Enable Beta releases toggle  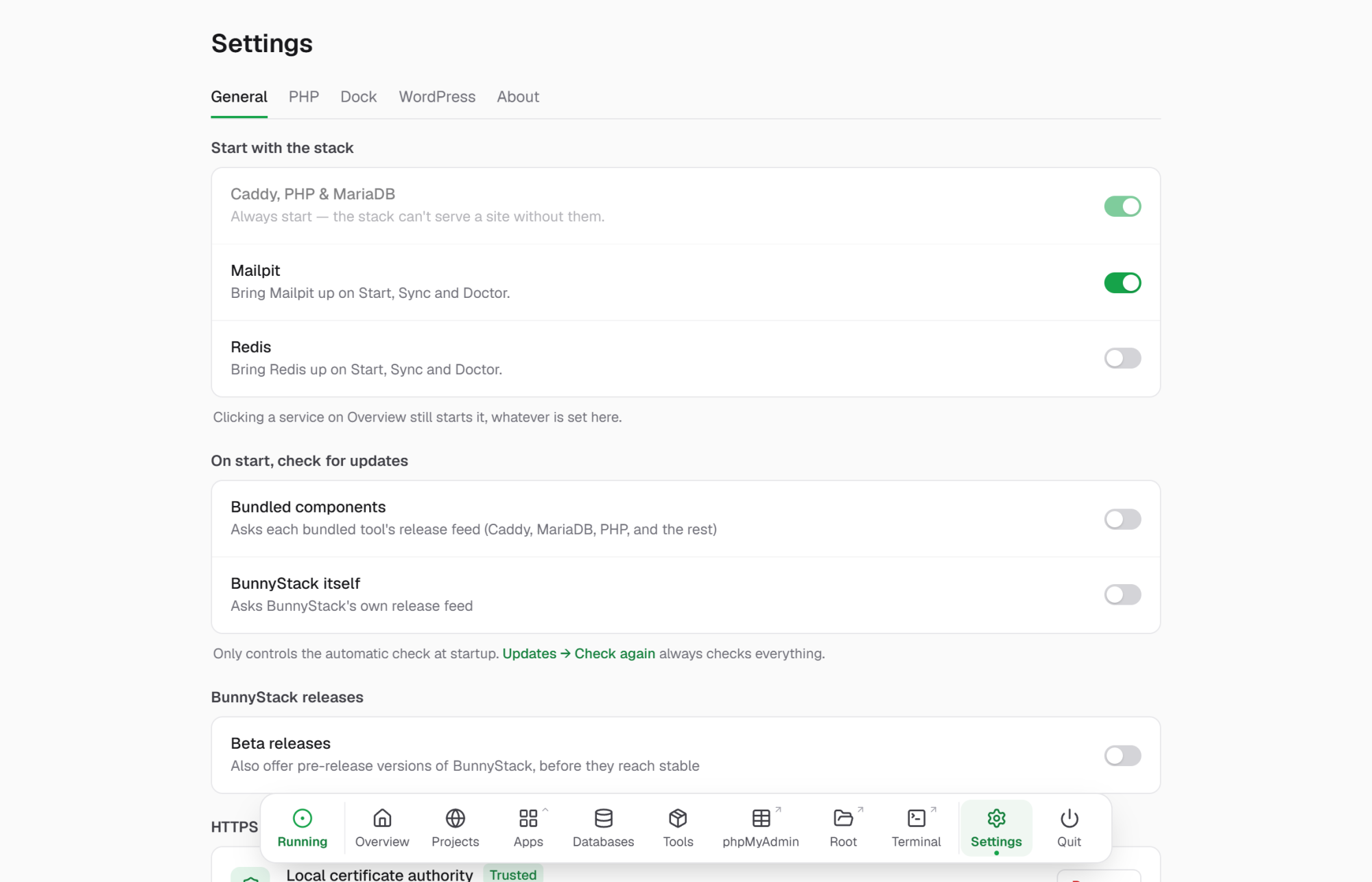pyautogui.click(x=1122, y=755)
